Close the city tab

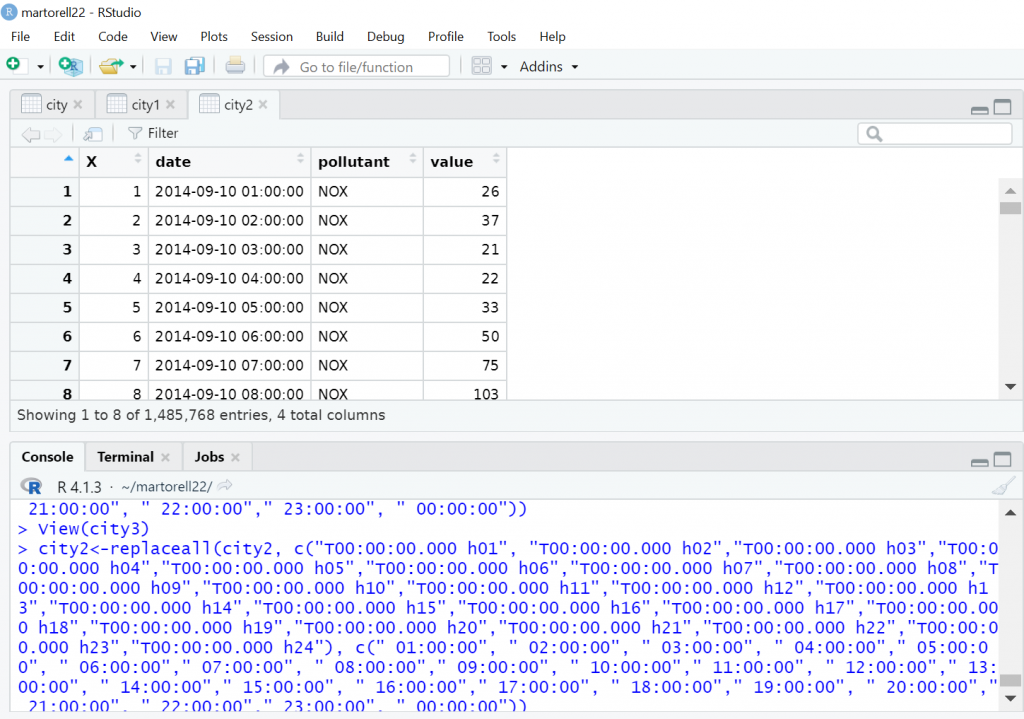(x=78, y=104)
